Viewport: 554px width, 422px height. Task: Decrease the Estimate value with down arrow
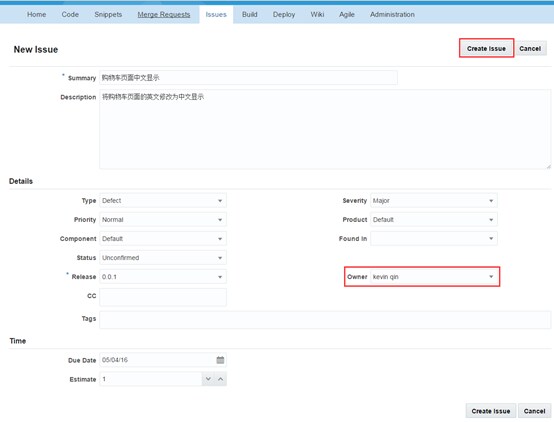[x=208, y=379]
